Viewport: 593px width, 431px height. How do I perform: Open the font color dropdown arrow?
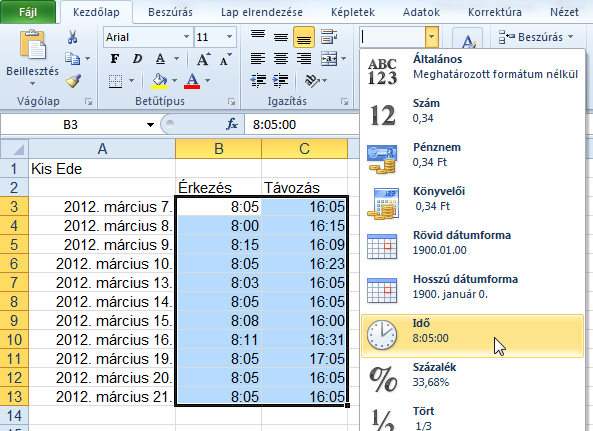click(x=207, y=81)
